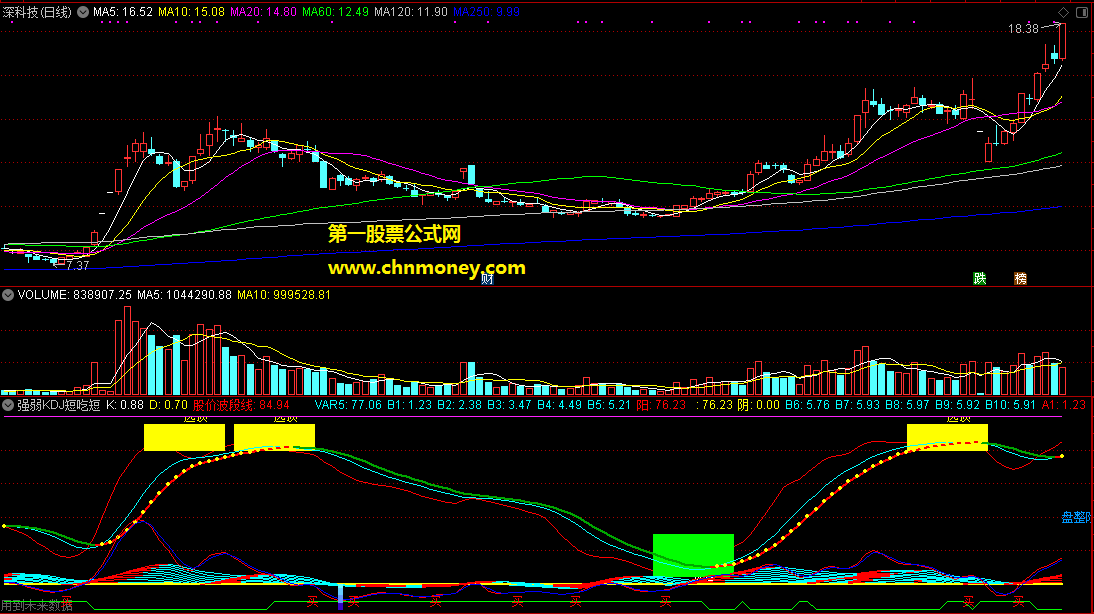Open the orange 榜 marker
The height and width of the screenshot is (614, 1094).
(1020, 278)
